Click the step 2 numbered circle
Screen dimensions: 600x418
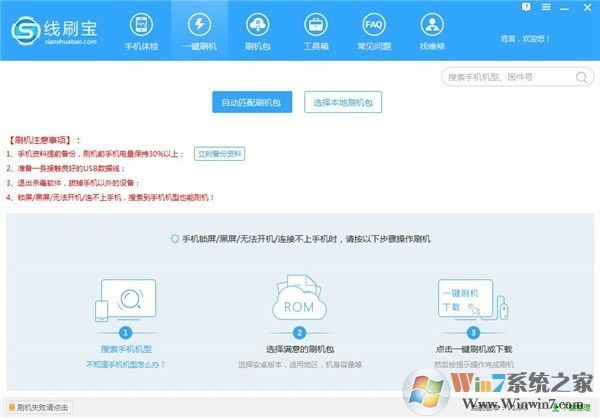299,333
